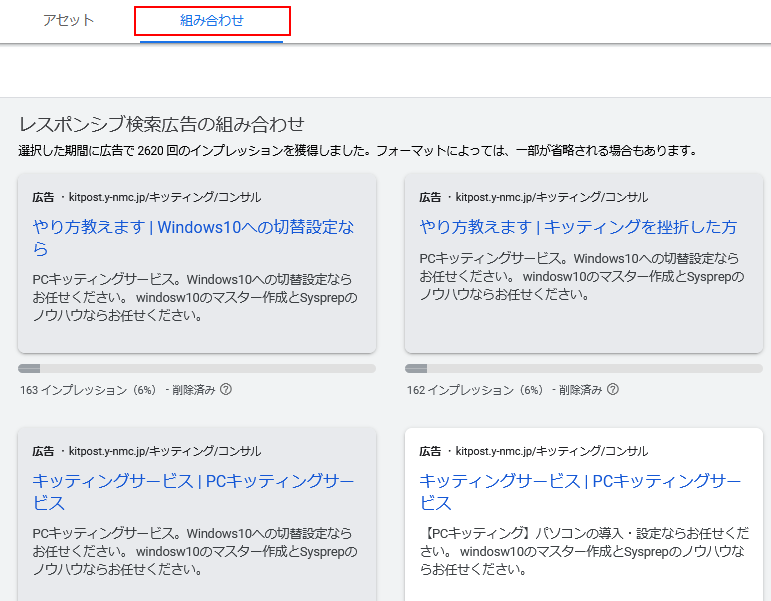Switch to the アセット tab
This screenshot has width=771, height=601.
tap(68, 20)
